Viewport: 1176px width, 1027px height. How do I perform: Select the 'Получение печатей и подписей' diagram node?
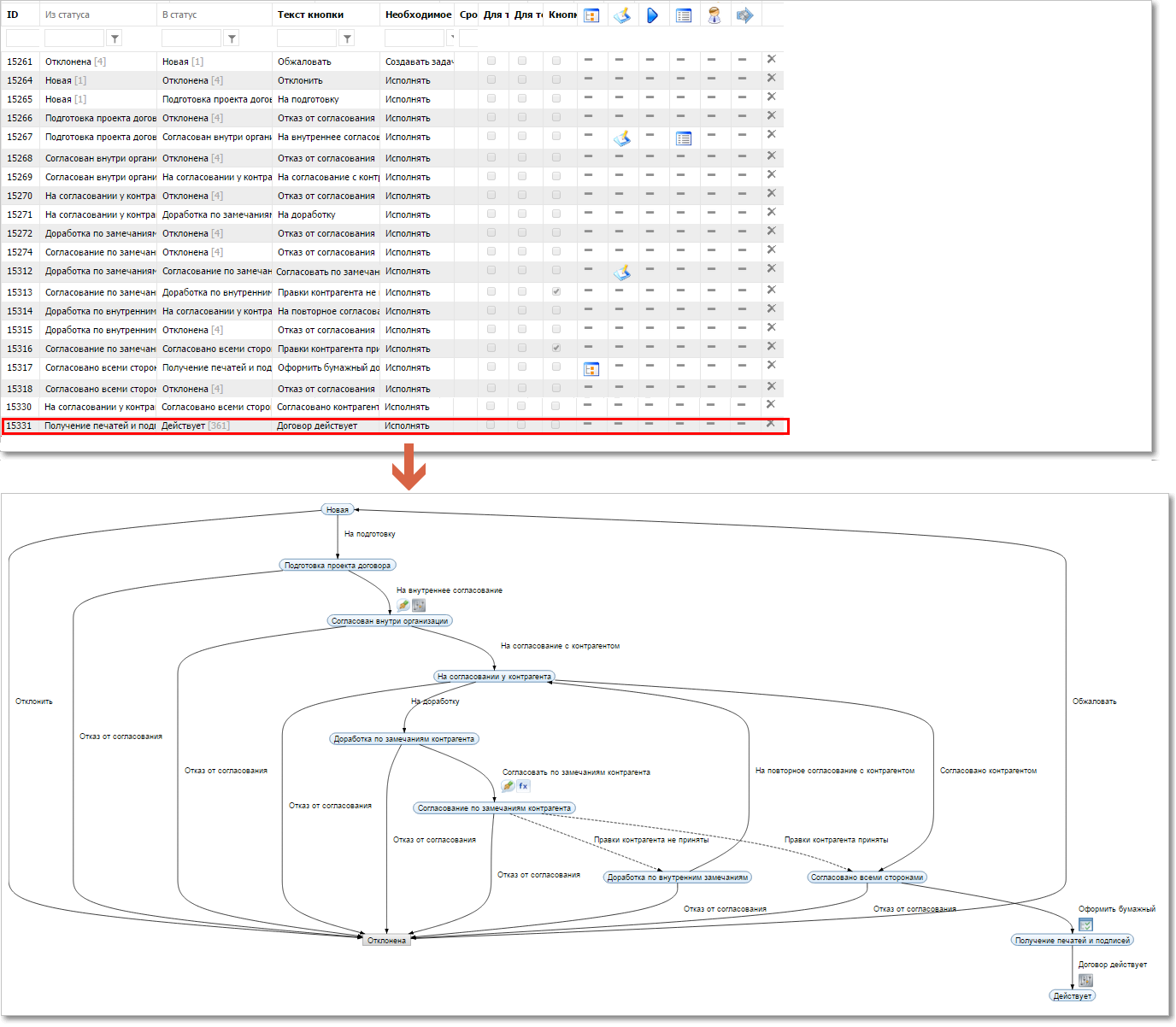[1072, 940]
